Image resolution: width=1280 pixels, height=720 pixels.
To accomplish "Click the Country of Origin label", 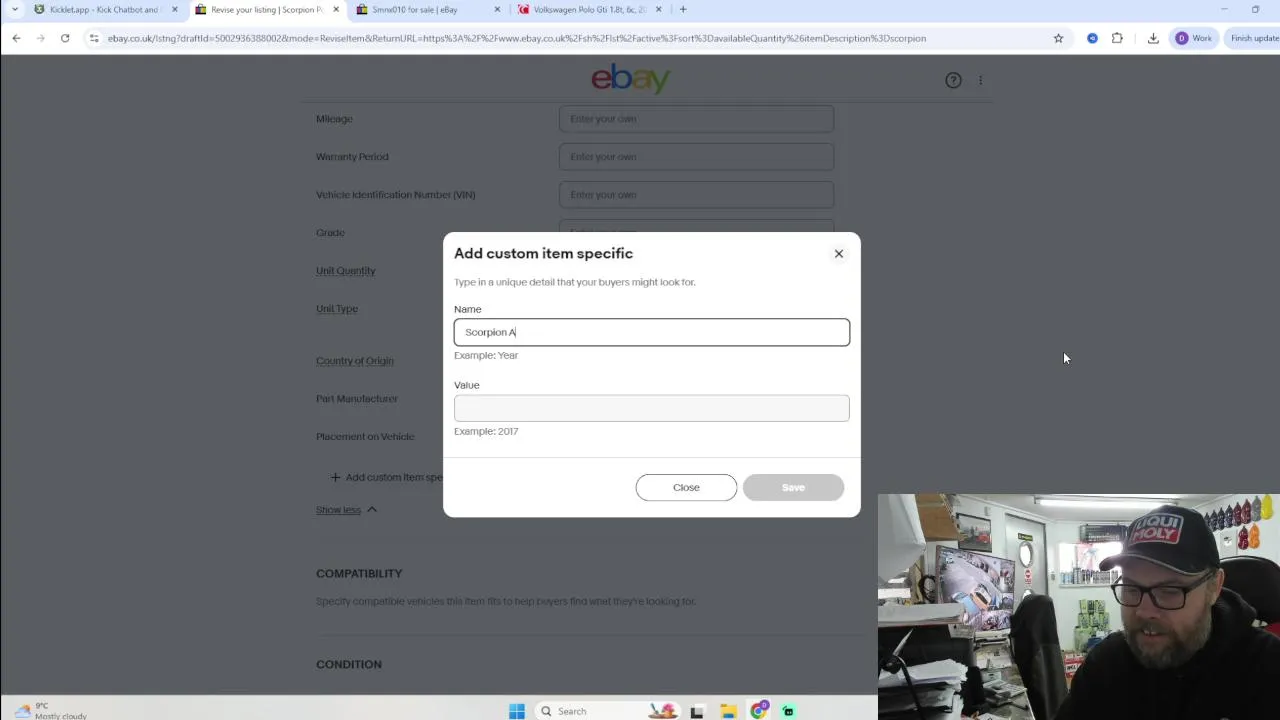I will [x=355, y=361].
